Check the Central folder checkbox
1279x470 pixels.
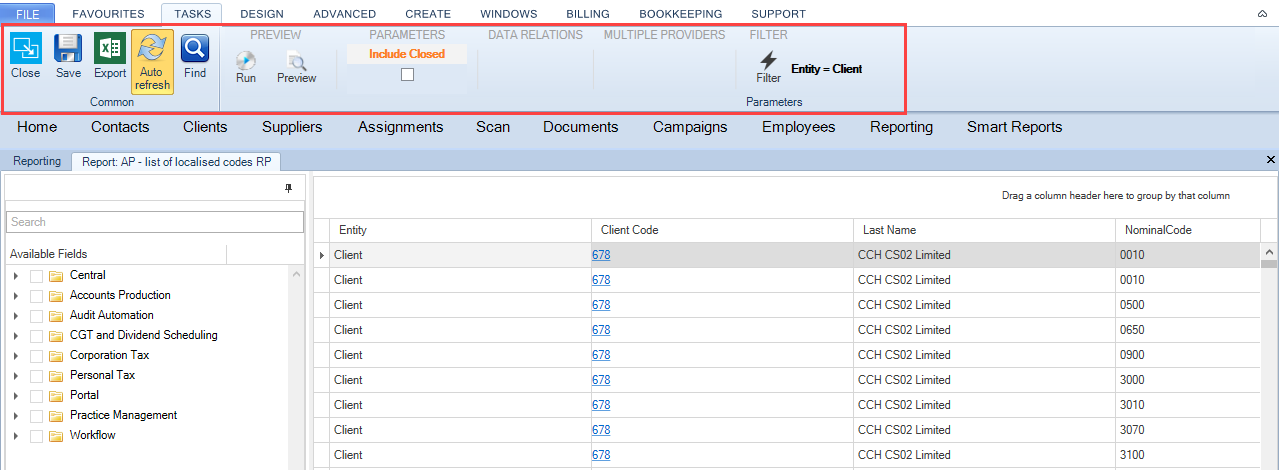[36, 276]
